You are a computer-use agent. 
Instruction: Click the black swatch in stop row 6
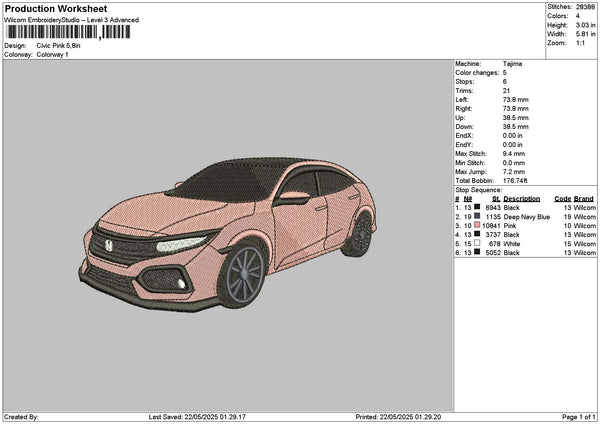477,252
